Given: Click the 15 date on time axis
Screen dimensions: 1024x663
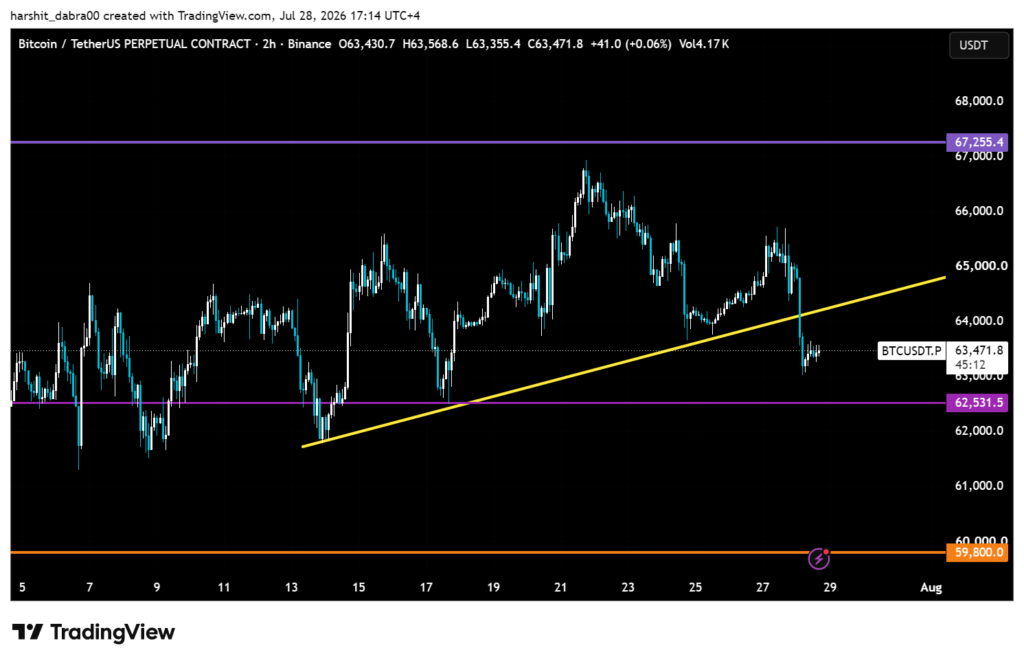Looking at the screenshot, I should click(x=359, y=587).
